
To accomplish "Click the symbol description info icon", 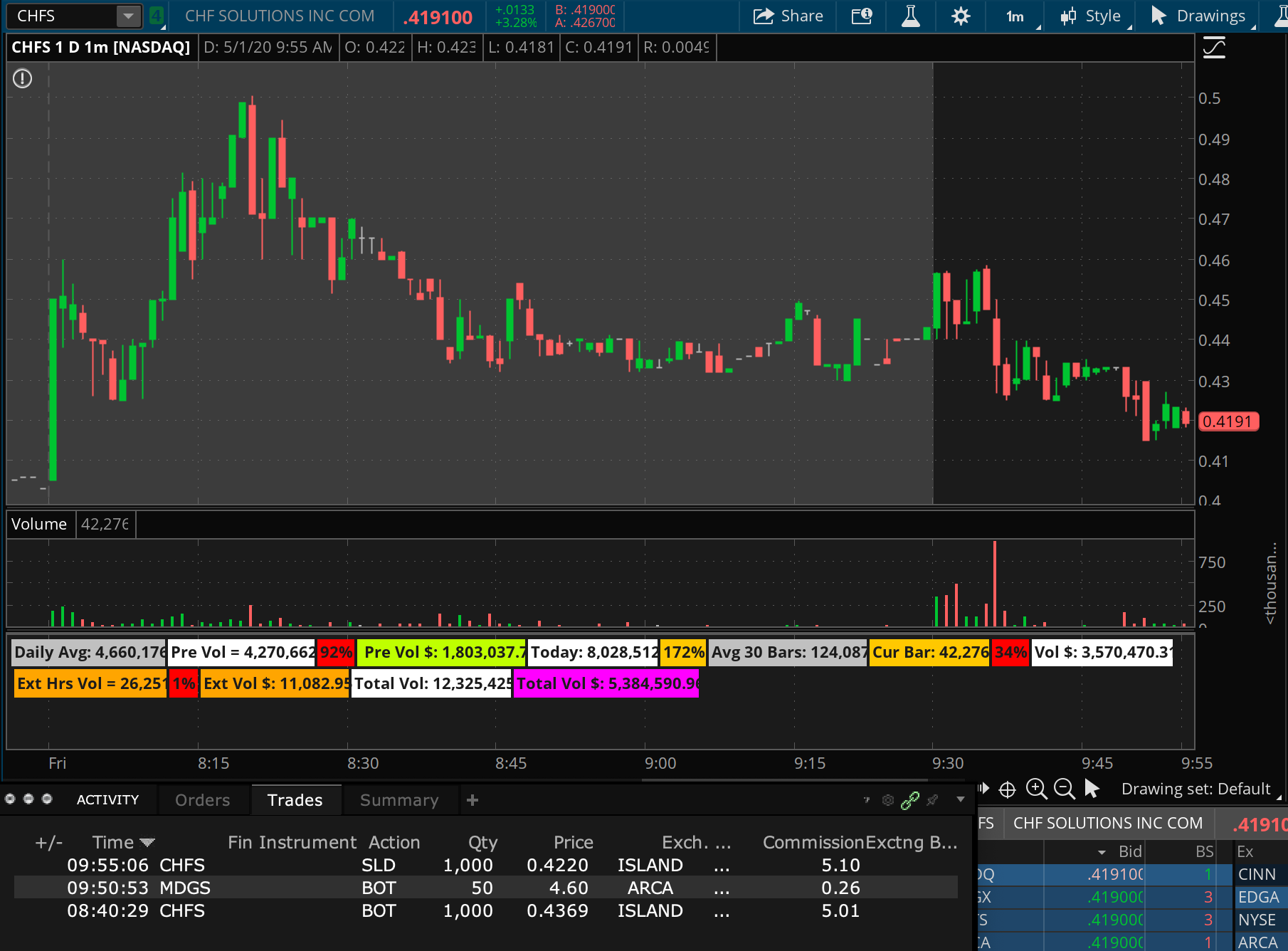I will click(862, 16).
